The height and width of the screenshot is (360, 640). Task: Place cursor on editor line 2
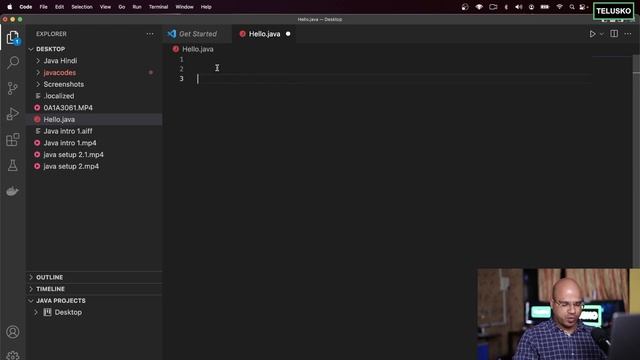click(394, 69)
